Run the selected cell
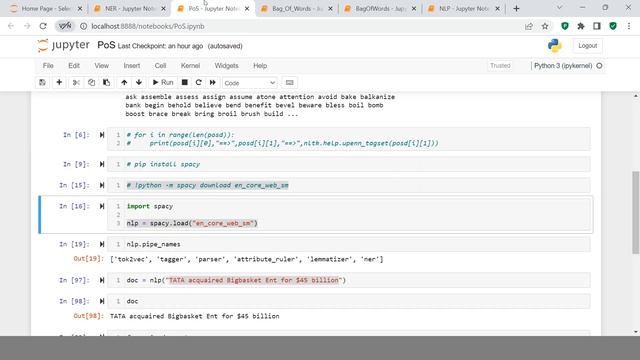Screen dimensions: 640x360 163,82
